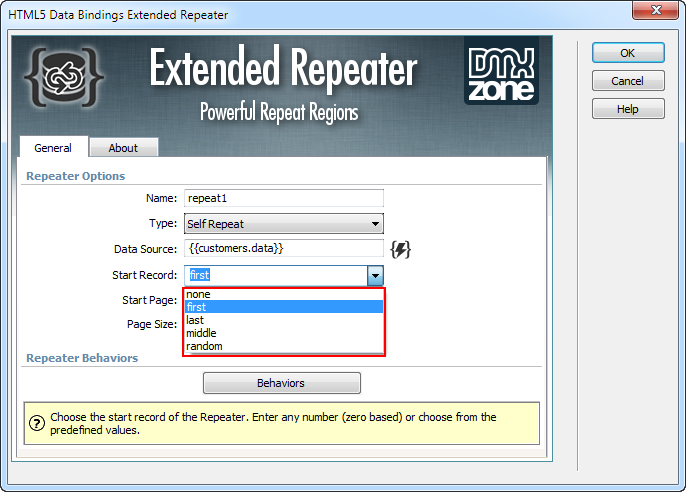Choose 'middle' from Start Record list
The image size is (686, 492).
(x=284, y=333)
